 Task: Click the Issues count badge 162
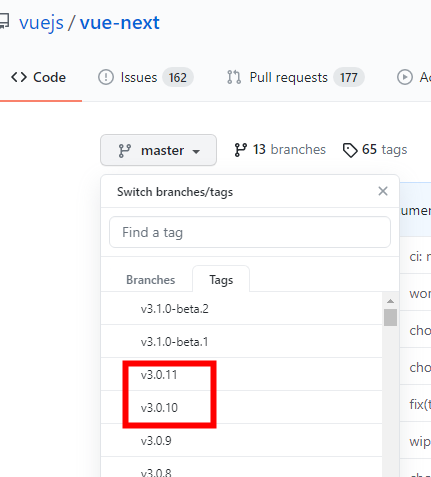(178, 78)
